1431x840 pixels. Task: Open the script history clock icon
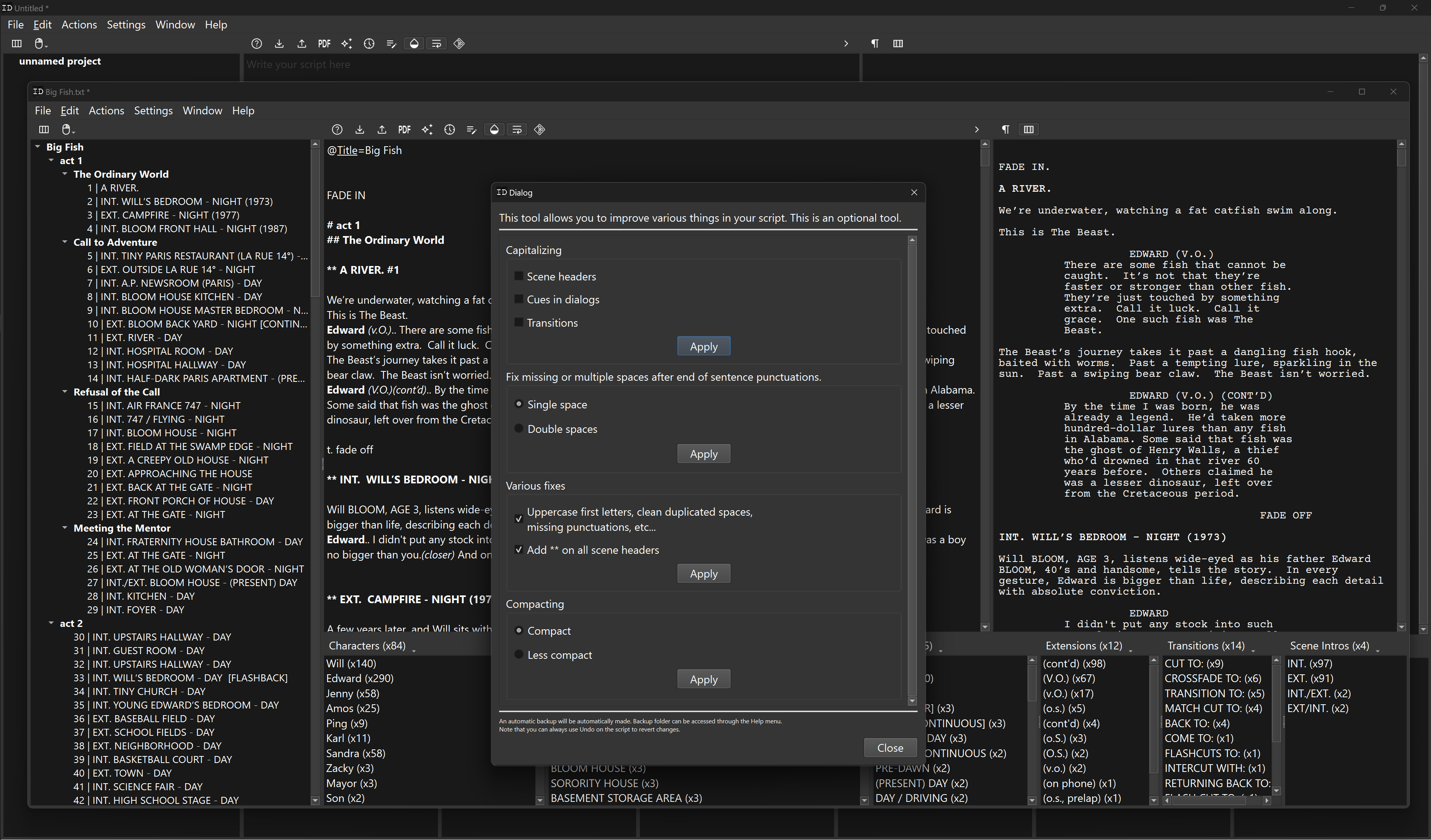coord(450,129)
